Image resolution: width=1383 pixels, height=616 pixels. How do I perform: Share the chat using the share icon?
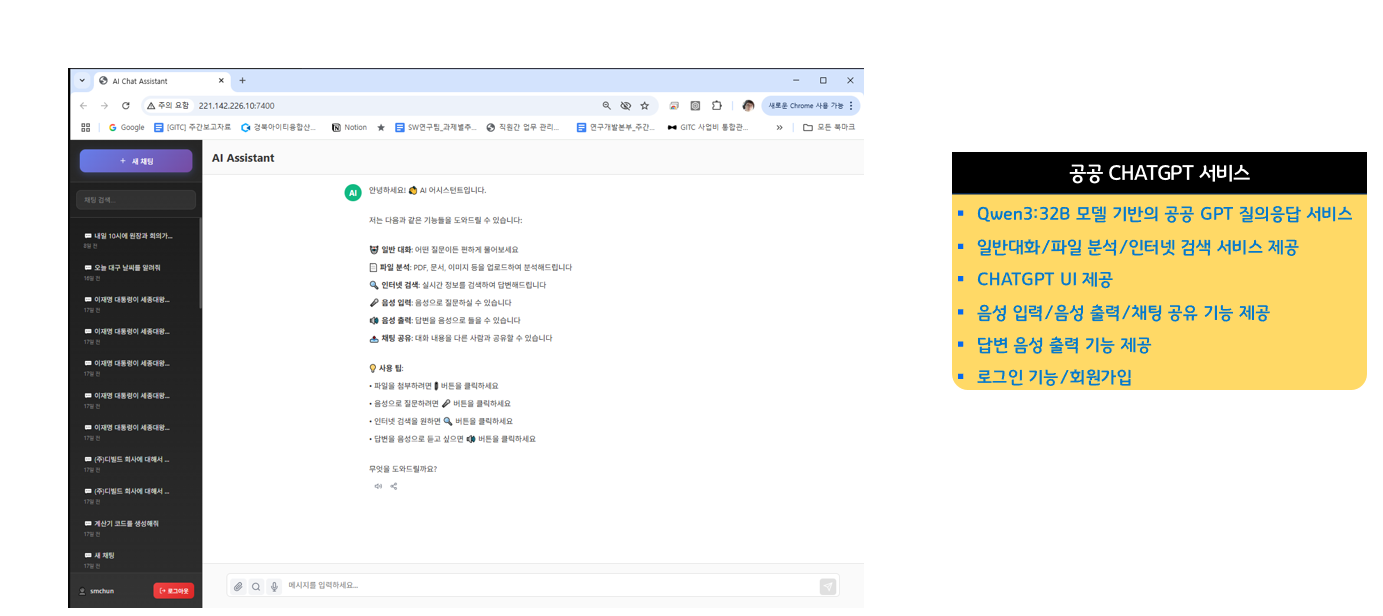(394, 487)
